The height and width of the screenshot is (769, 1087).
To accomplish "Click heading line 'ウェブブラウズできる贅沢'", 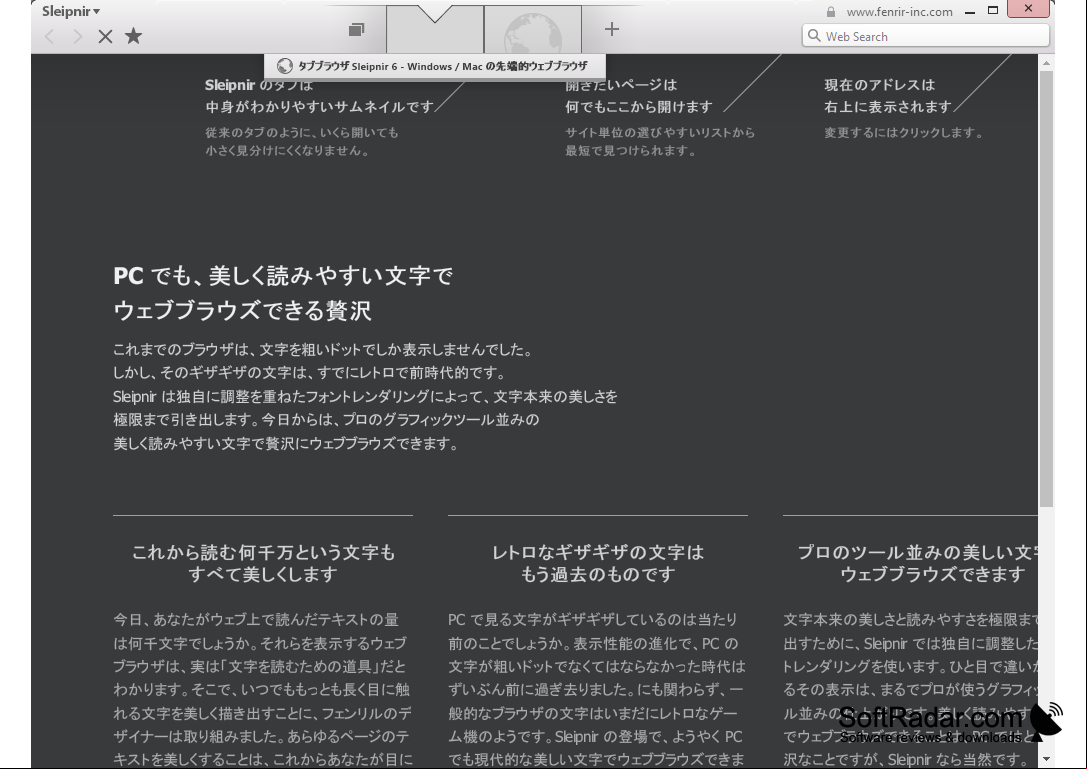I will pyautogui.click(x=243, y=310).
